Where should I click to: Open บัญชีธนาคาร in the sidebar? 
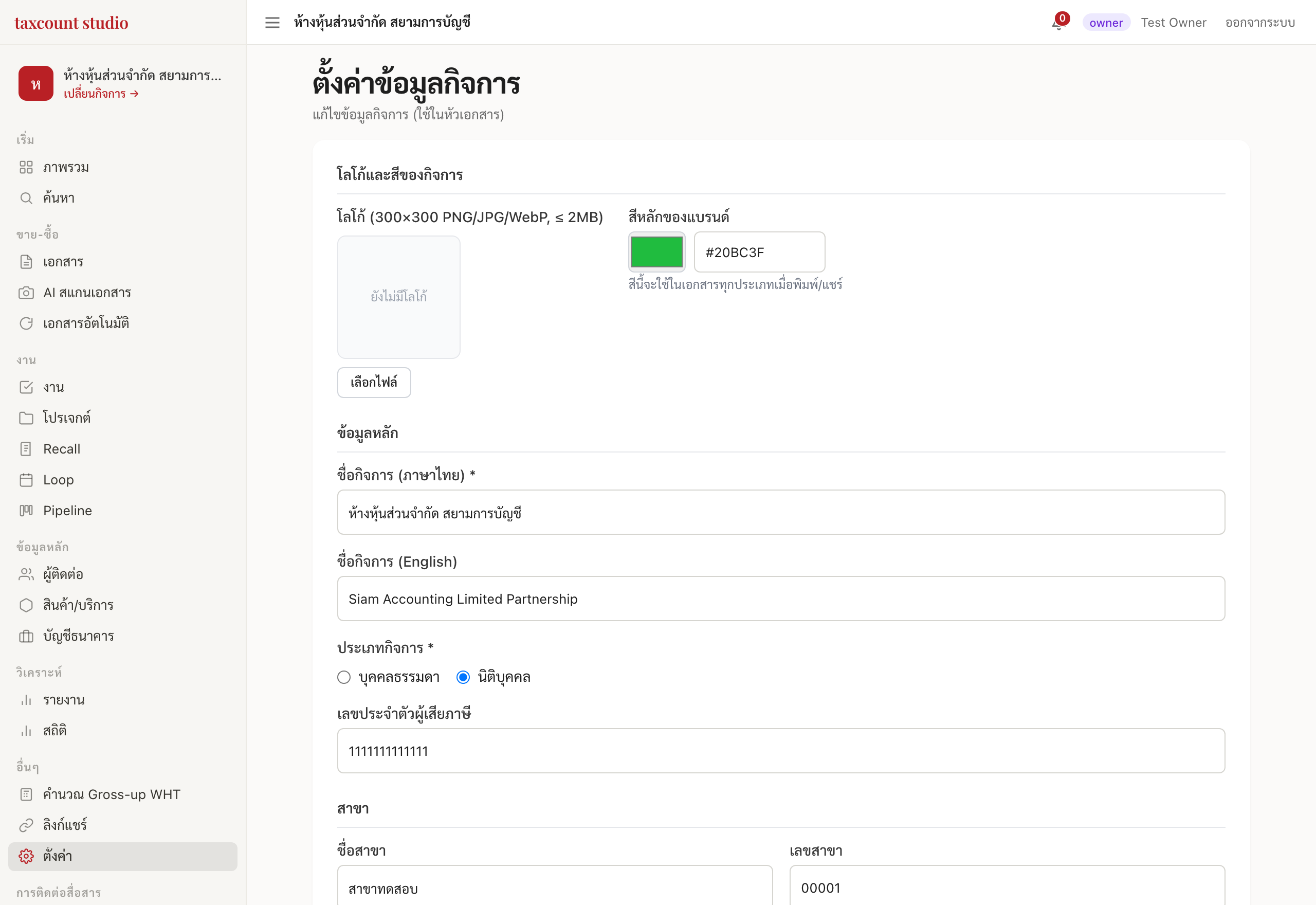(122, 636)
